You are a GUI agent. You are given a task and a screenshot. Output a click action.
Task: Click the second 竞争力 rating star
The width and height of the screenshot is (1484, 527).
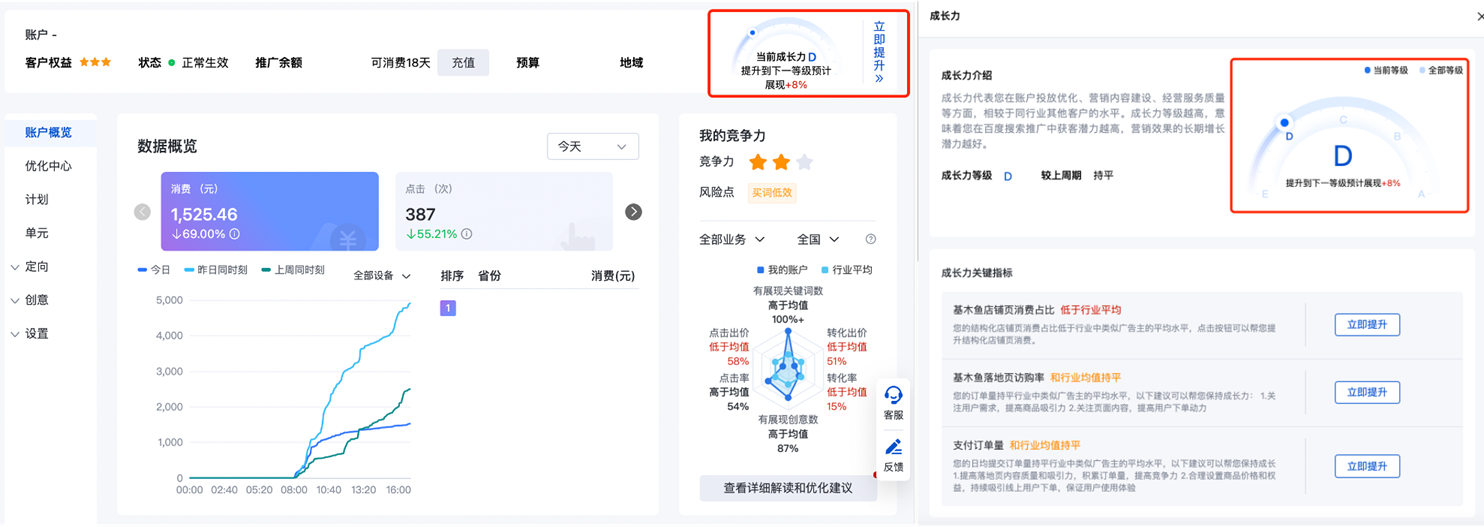click(781, 162)
